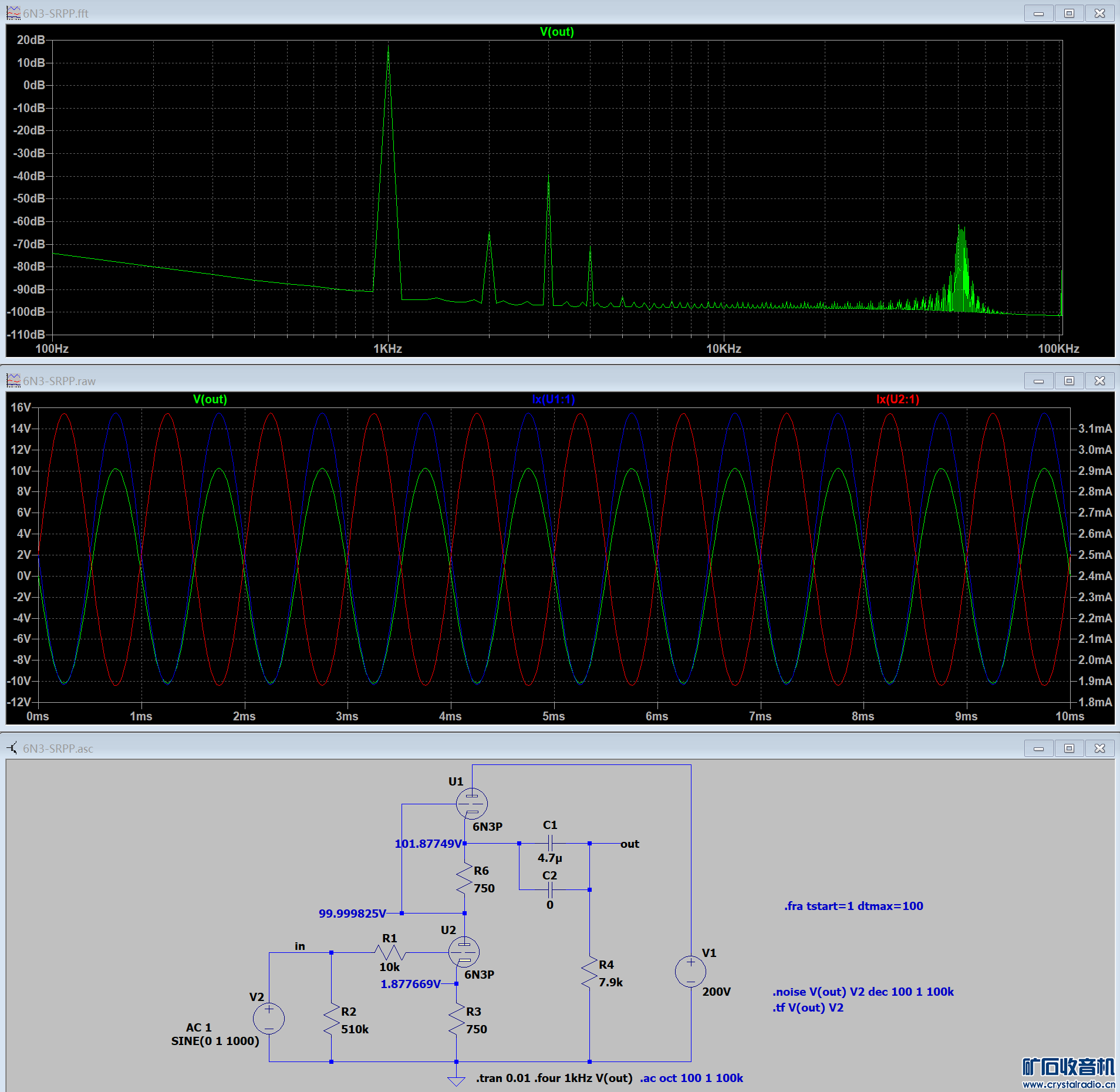Image resolution: width=1120 pixels, height=1092 pixels.
Task: Click the 510k value of R2
Action: [355, 1029]
